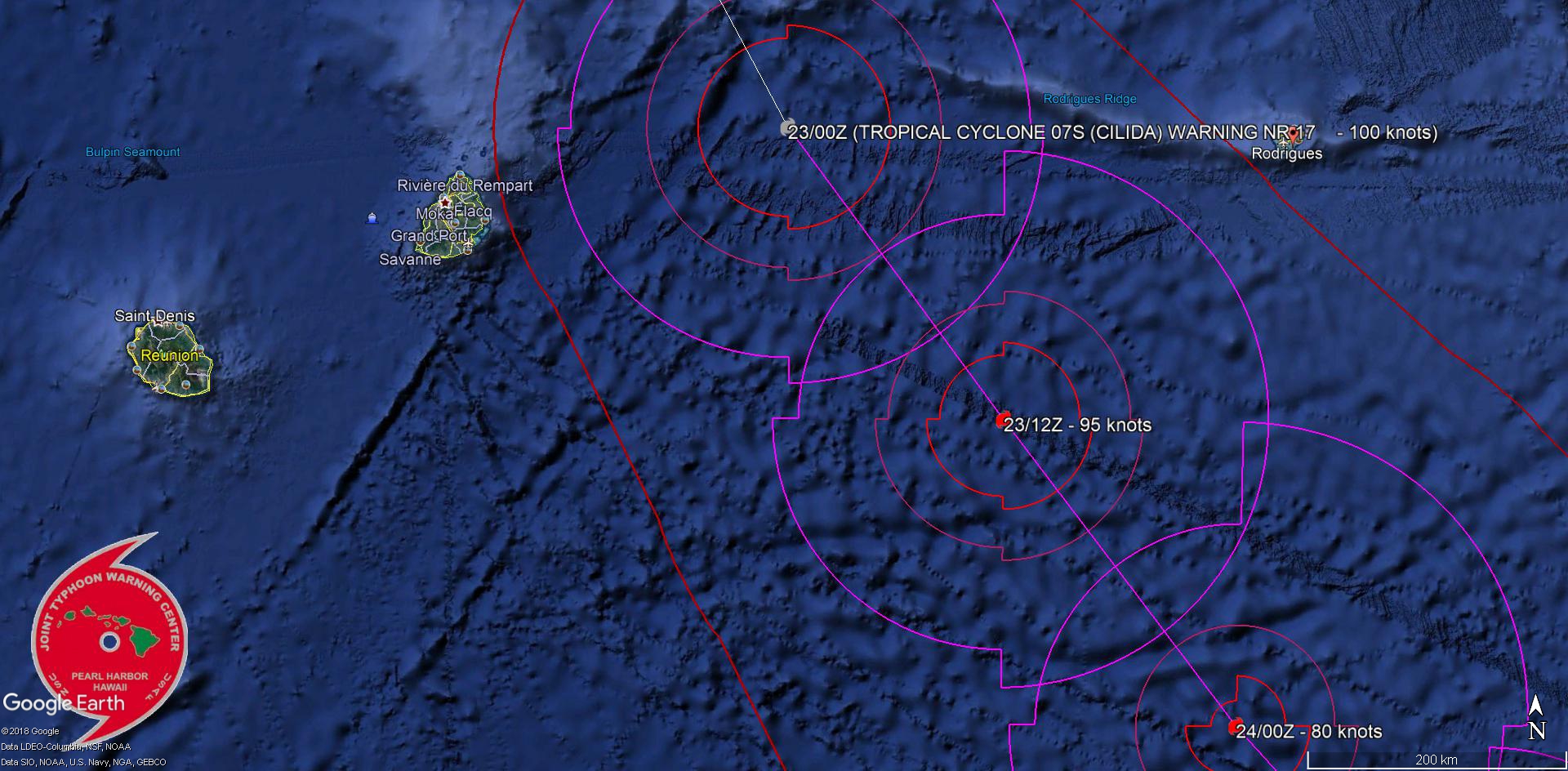The height and width of the screenshot is (771, 1568).
Task: Click the grey 23/00Z cyclone position marker
Action: [786, 127]
